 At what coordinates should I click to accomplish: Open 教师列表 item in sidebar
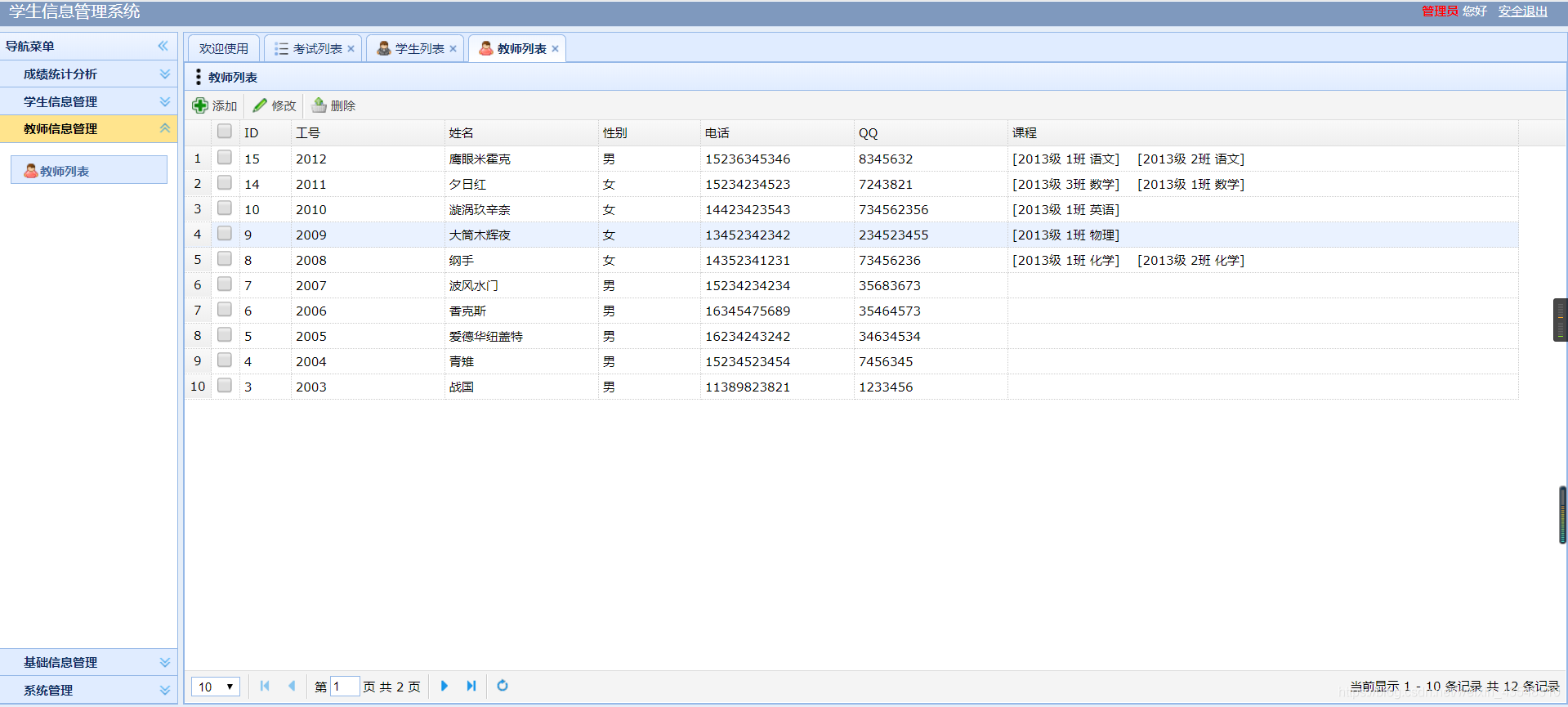[x=89, y=170]
